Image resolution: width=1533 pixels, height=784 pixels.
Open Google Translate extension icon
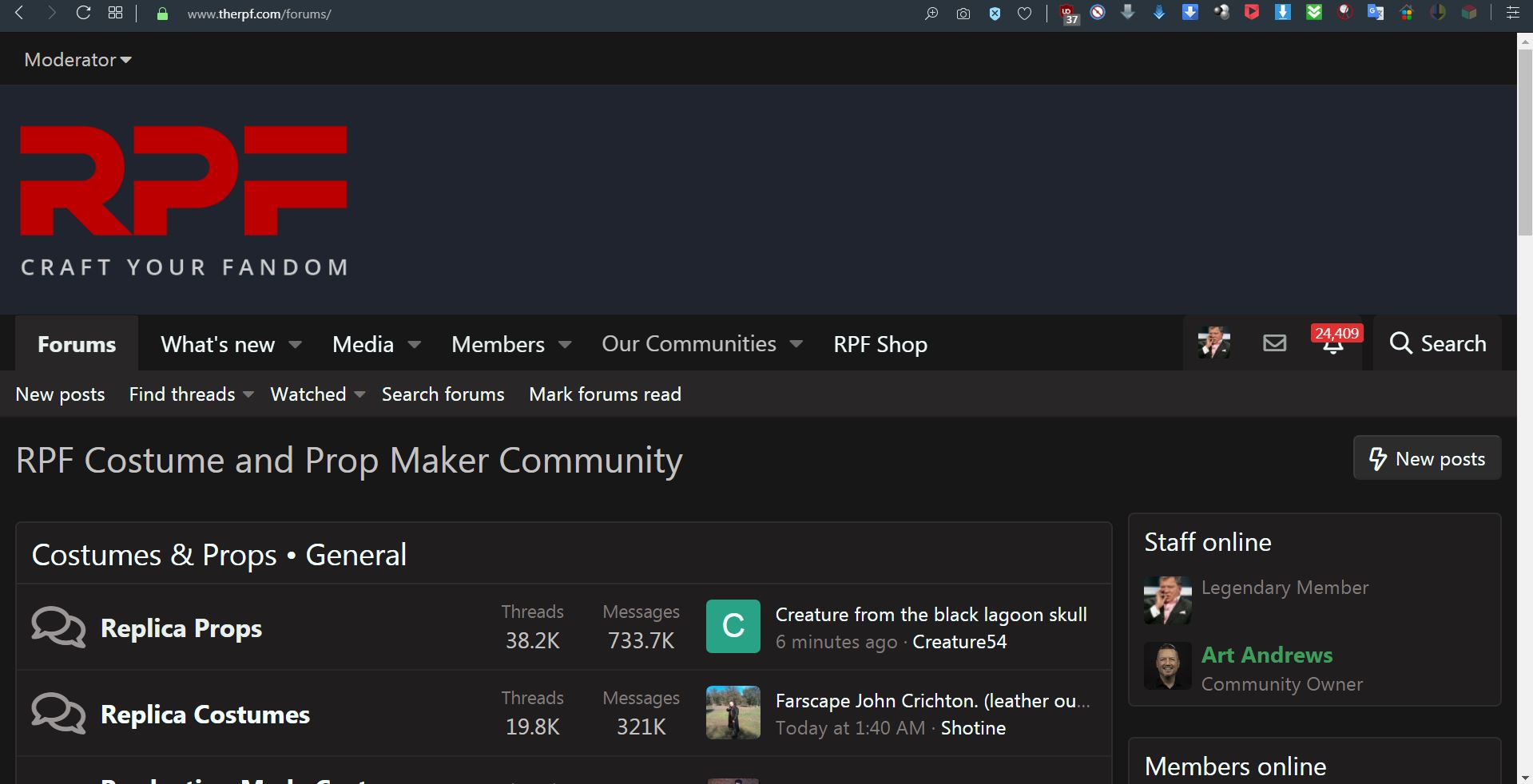click(1376, 13)
